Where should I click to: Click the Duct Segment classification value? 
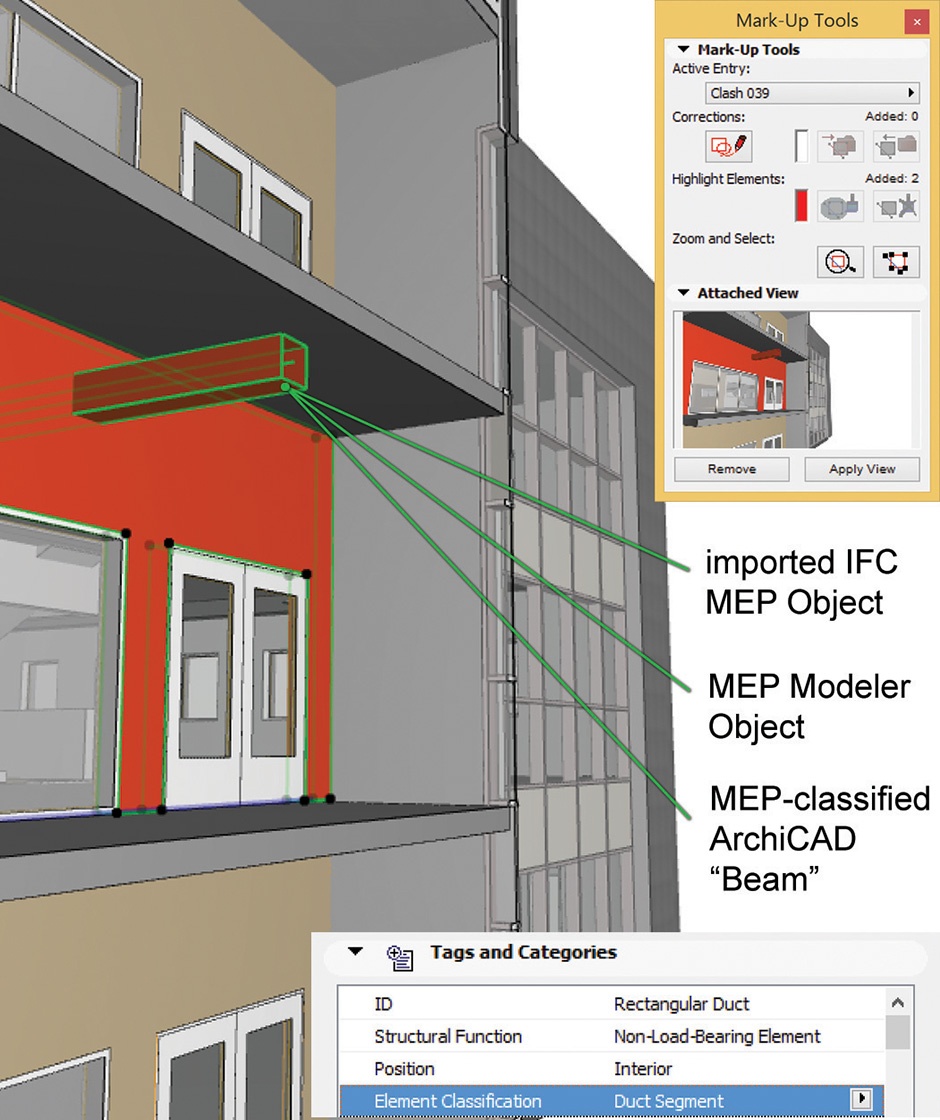(x=669, y=1101)
